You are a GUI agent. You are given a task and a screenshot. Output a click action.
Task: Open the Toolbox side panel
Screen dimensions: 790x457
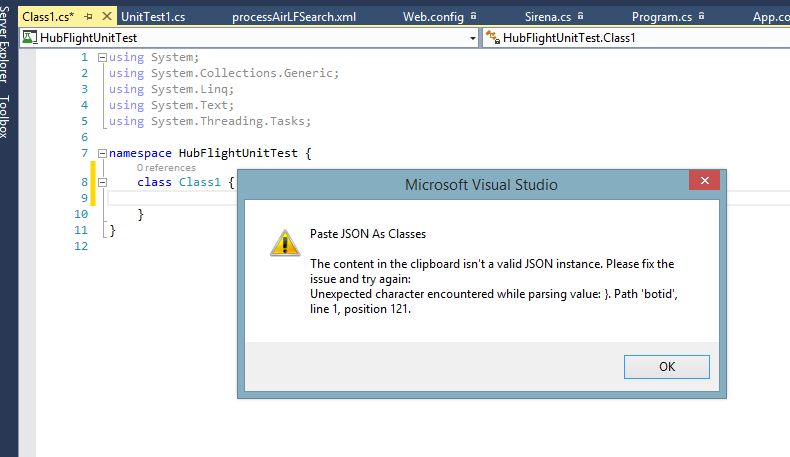(5, 116)
